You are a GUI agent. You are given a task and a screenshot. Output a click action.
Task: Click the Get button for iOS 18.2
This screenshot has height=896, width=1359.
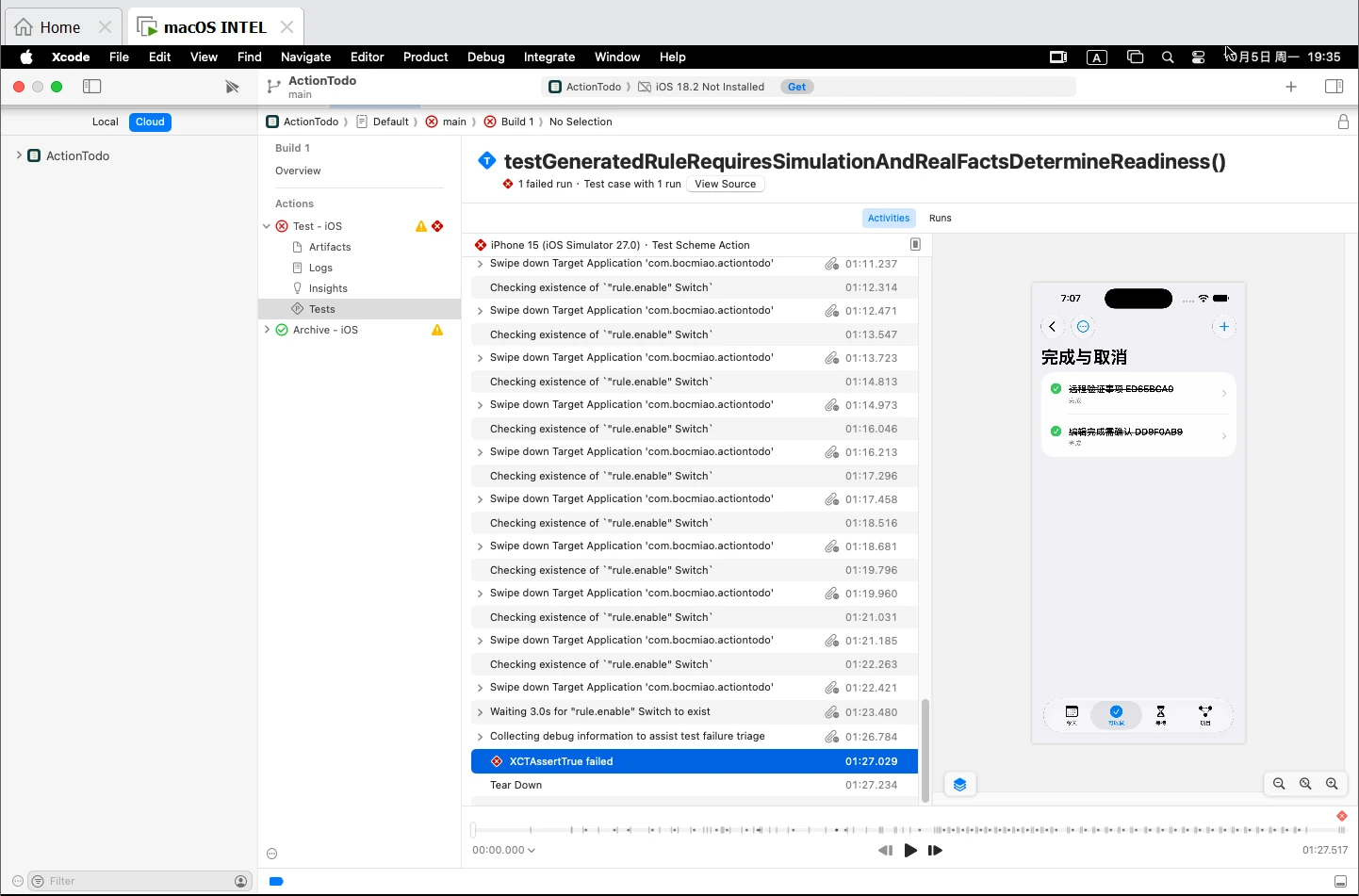click(x=796, y=87)
